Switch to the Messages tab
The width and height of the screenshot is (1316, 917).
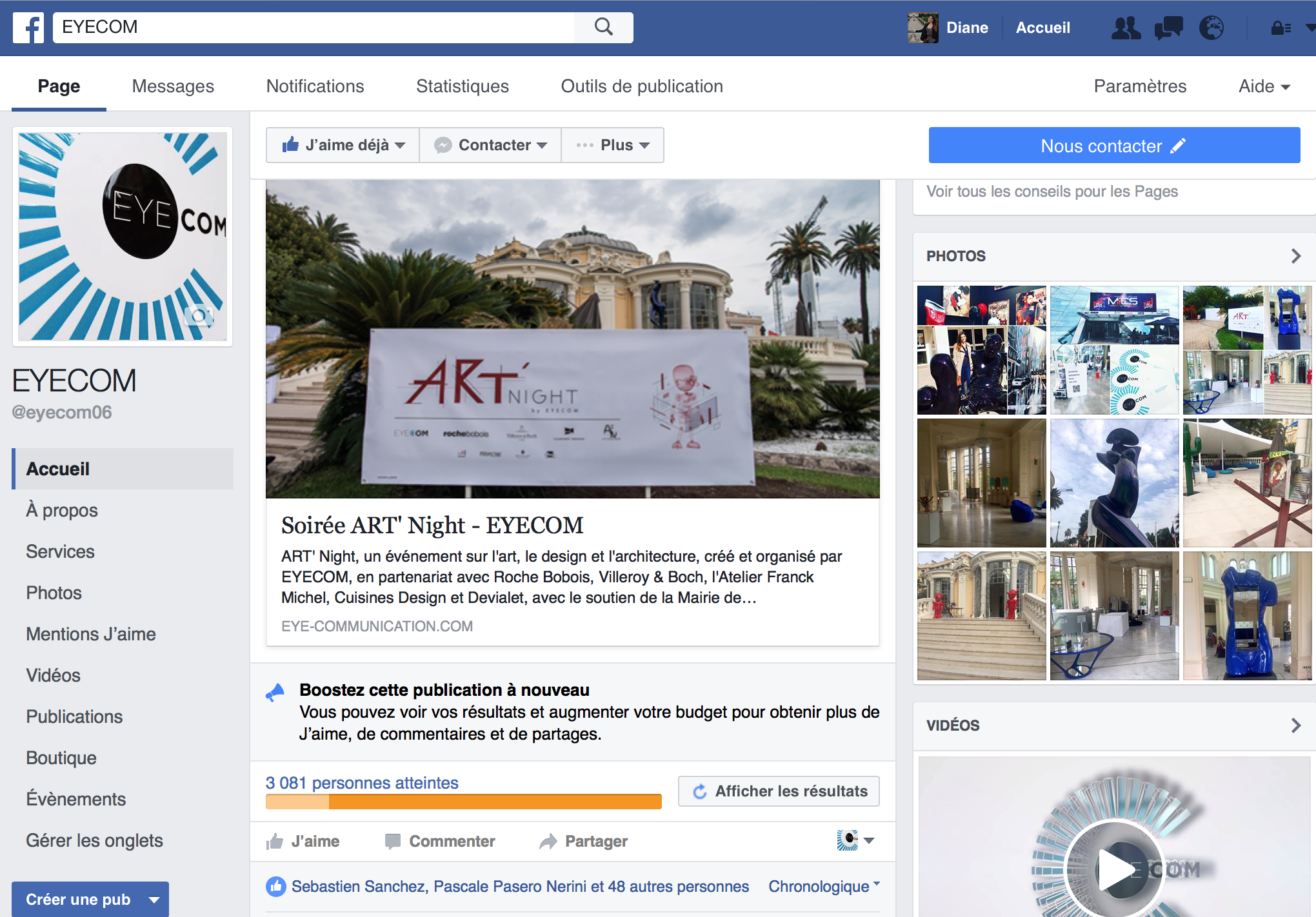point(173,86)
